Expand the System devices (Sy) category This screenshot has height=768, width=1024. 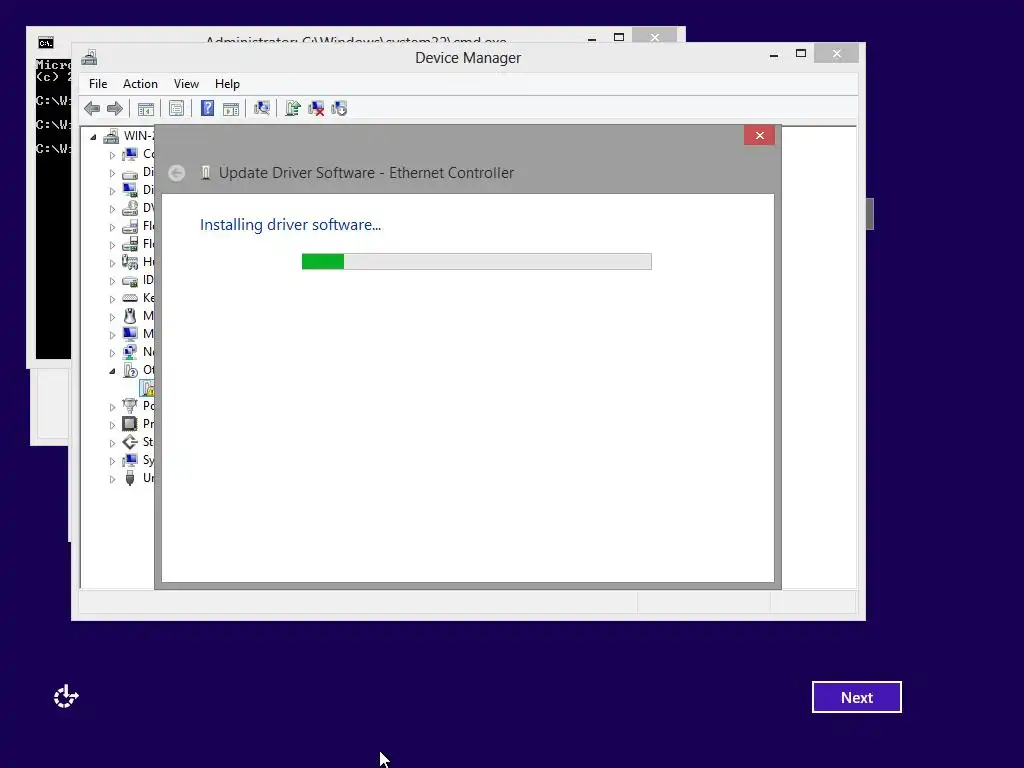[x=112, y=460]
